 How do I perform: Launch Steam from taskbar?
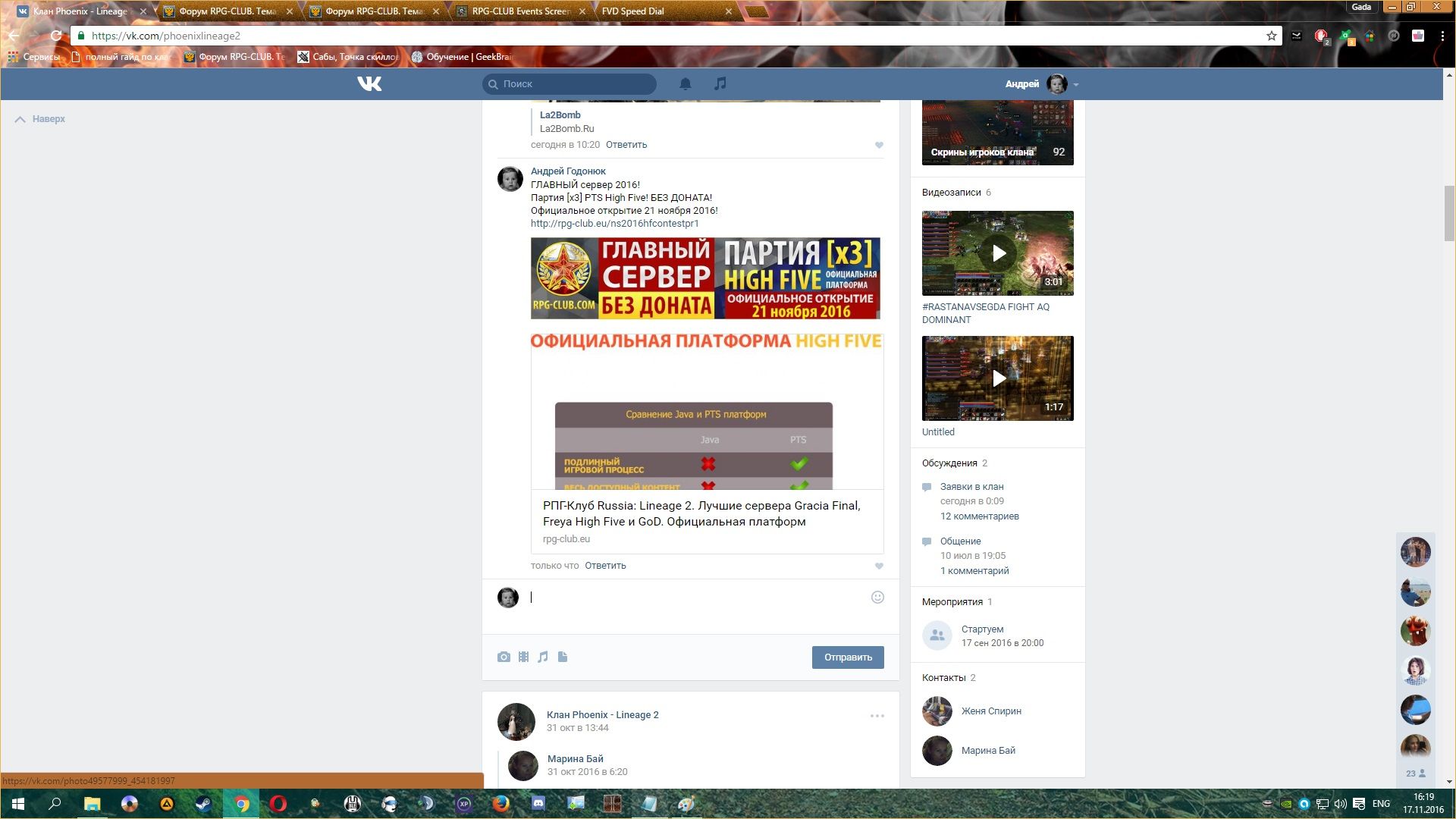pos(203,804)
